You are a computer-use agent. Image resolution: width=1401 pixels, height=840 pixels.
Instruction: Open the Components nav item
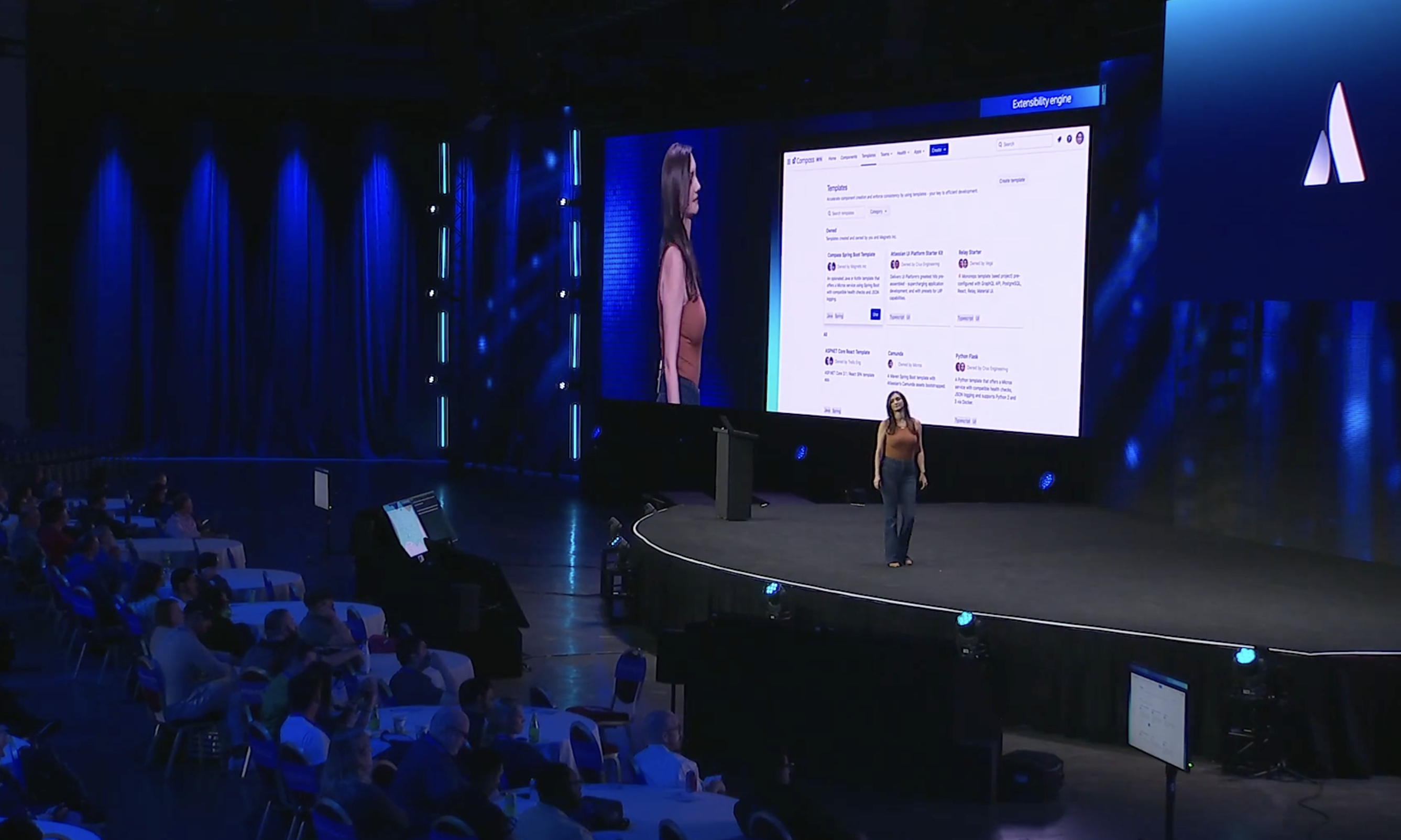[849, 157]
